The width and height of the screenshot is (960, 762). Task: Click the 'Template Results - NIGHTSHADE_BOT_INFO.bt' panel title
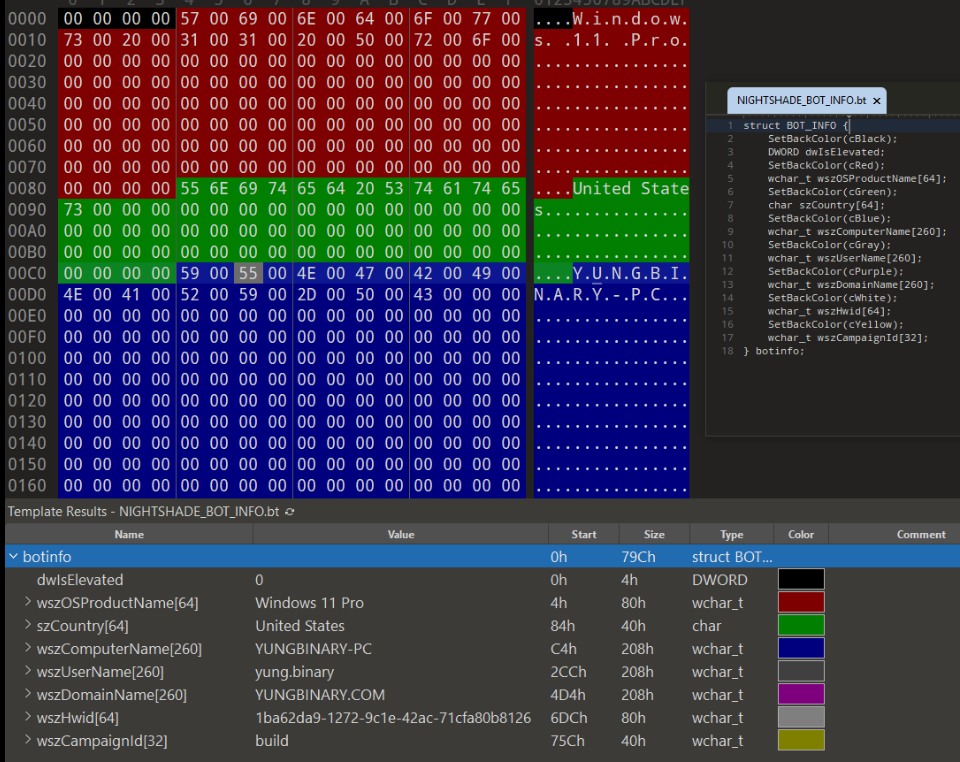(143, 512)
